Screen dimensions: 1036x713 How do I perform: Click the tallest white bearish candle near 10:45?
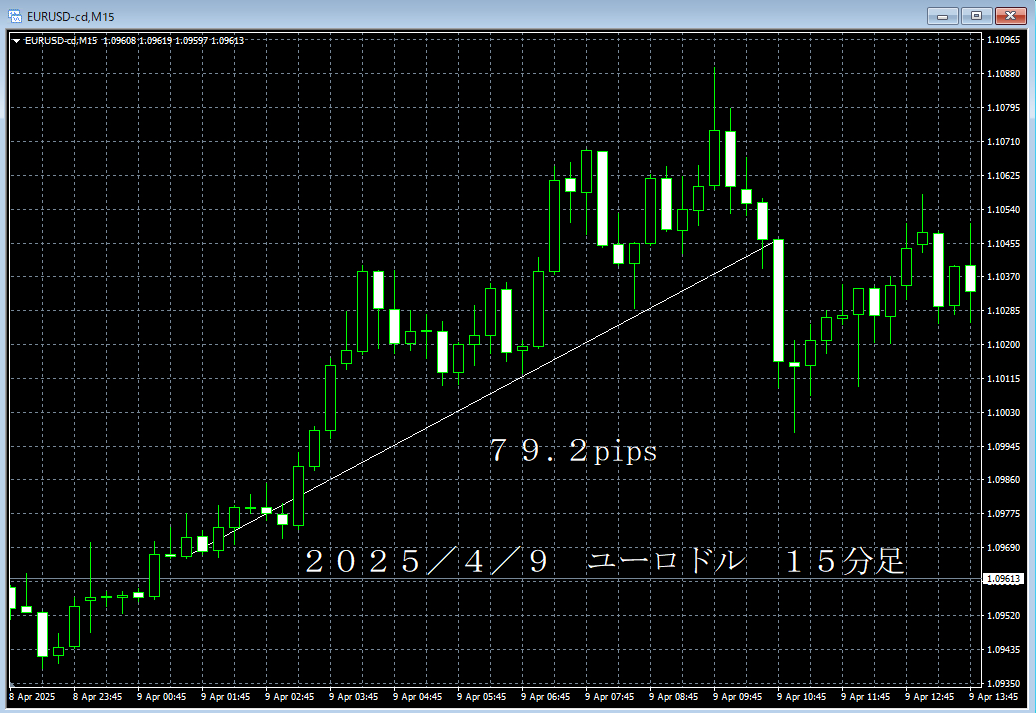tap(778, 301)
